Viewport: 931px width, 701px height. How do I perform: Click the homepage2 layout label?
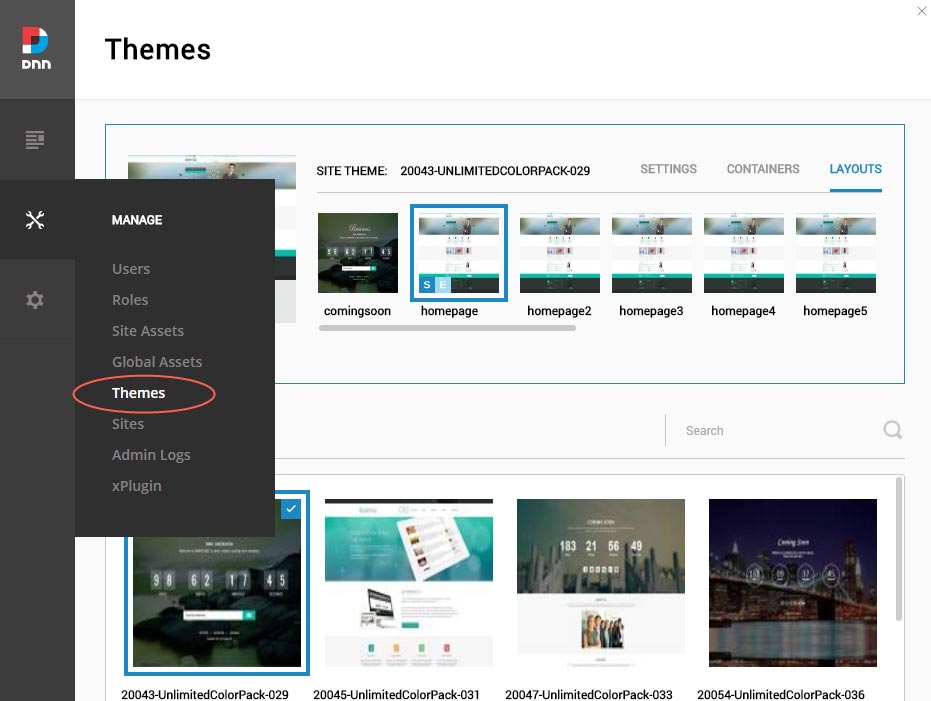coord(559,311)
